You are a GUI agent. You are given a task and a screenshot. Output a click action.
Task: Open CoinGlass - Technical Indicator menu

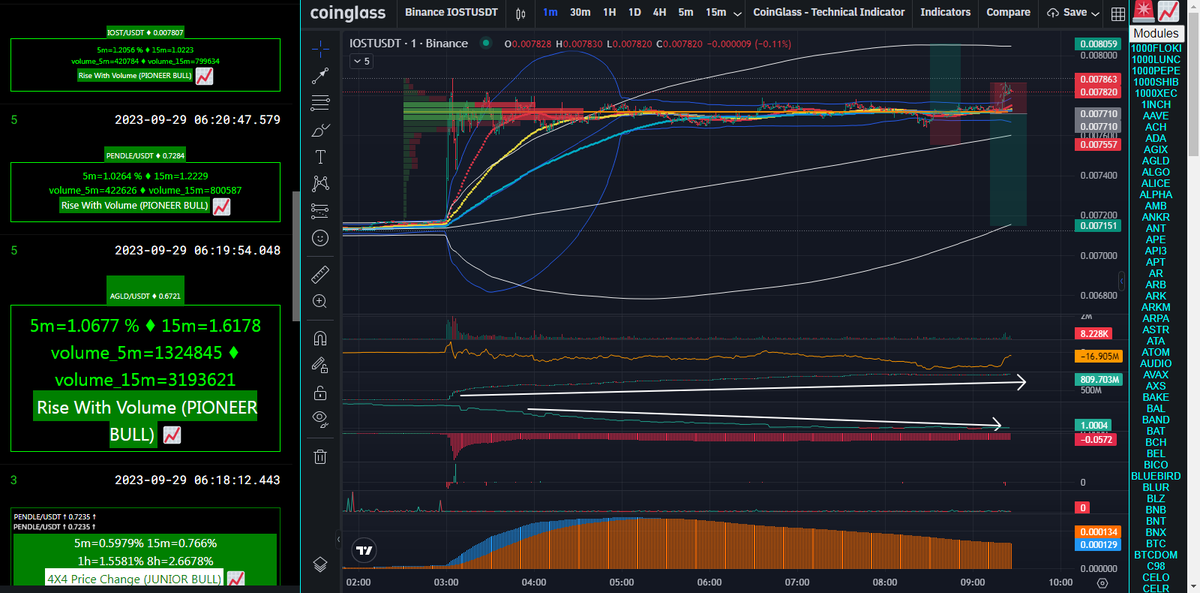point(828,13)
